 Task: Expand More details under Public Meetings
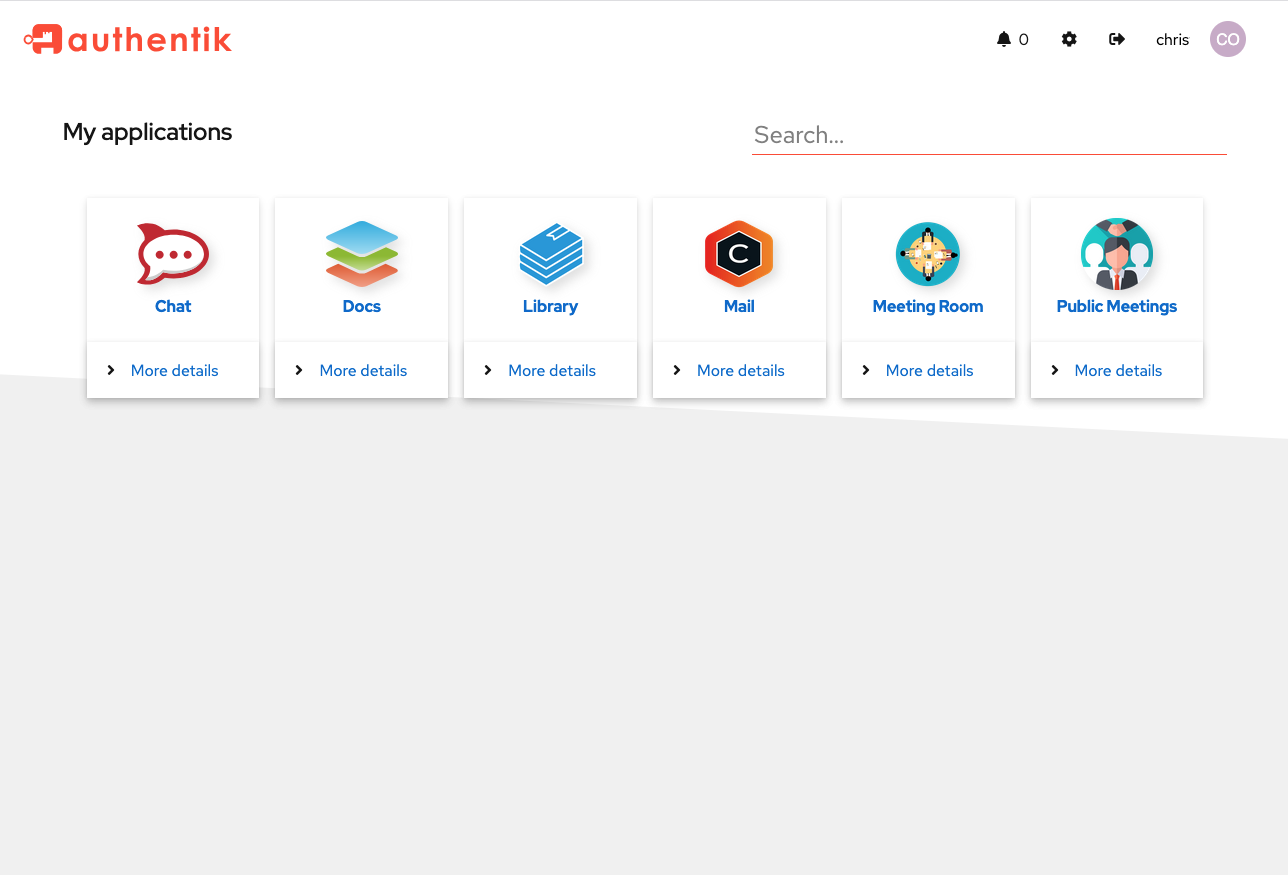[x=1117, y=370]
